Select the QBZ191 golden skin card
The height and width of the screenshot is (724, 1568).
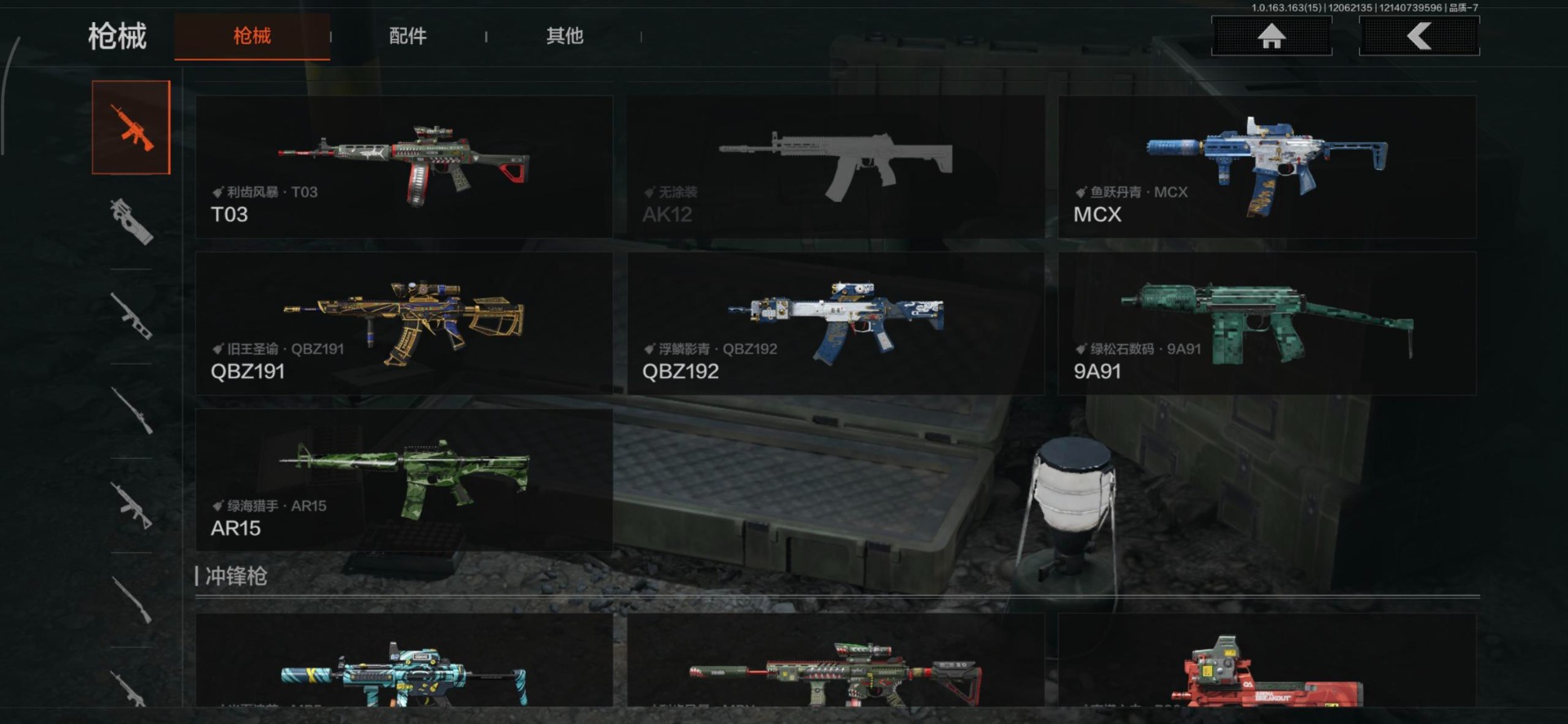coord(404,324)
